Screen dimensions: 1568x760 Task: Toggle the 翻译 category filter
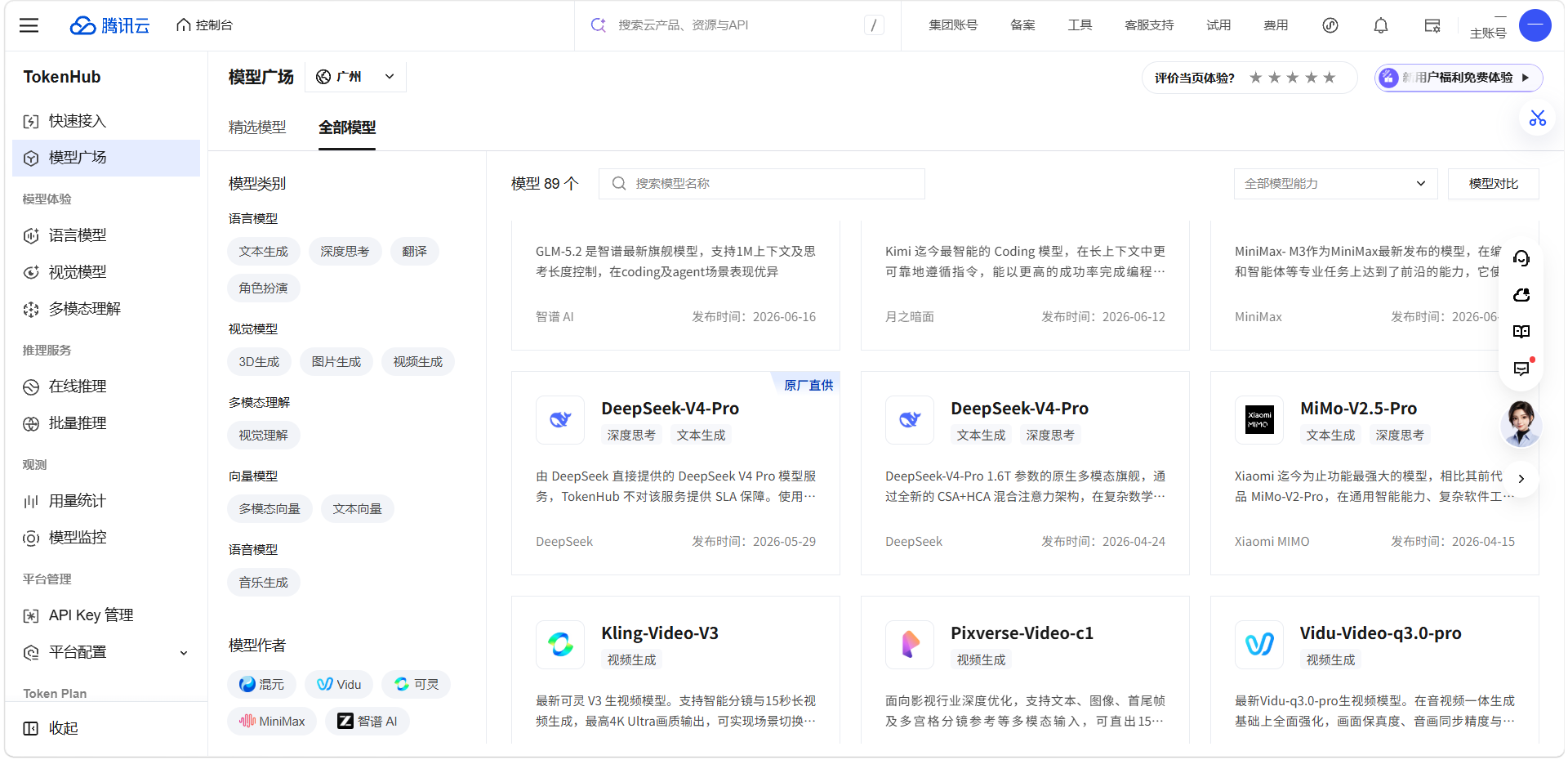414,252
